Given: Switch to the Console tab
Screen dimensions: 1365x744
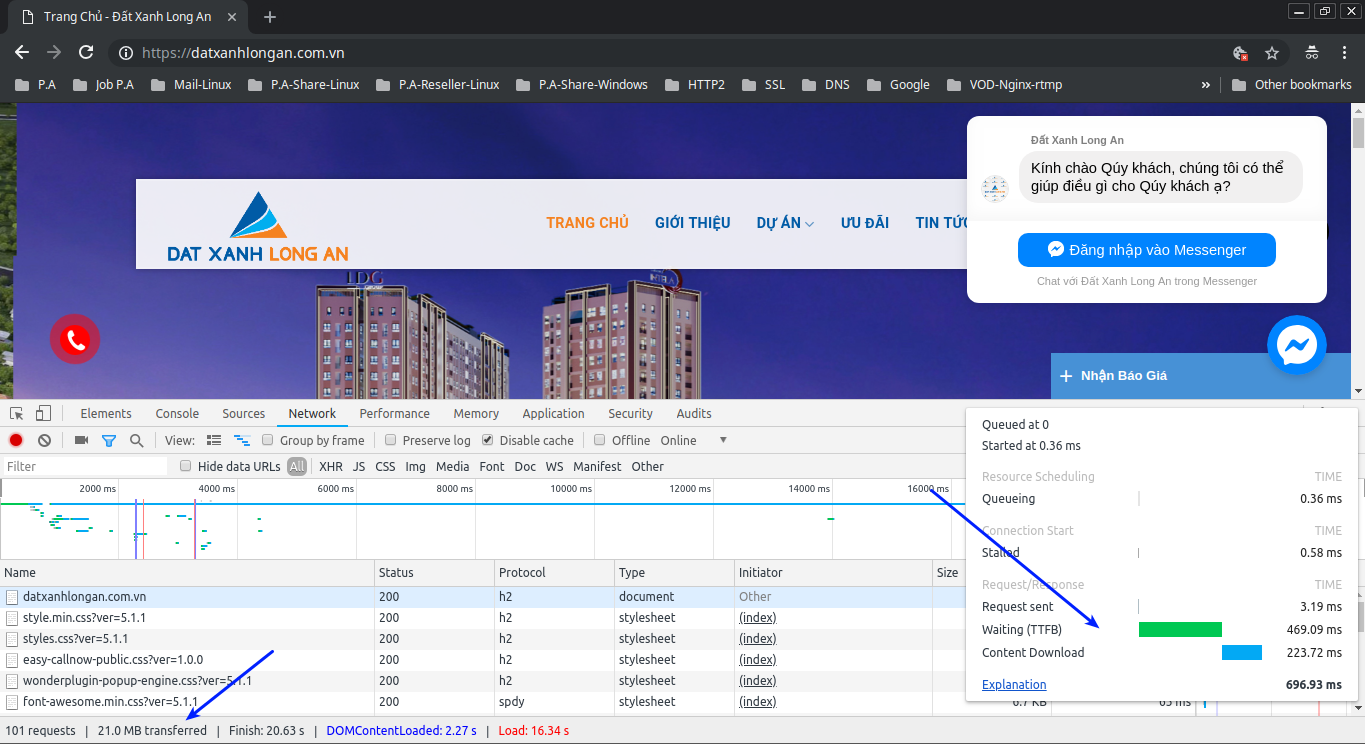Looking at the screenshot, I should point(177,413).
